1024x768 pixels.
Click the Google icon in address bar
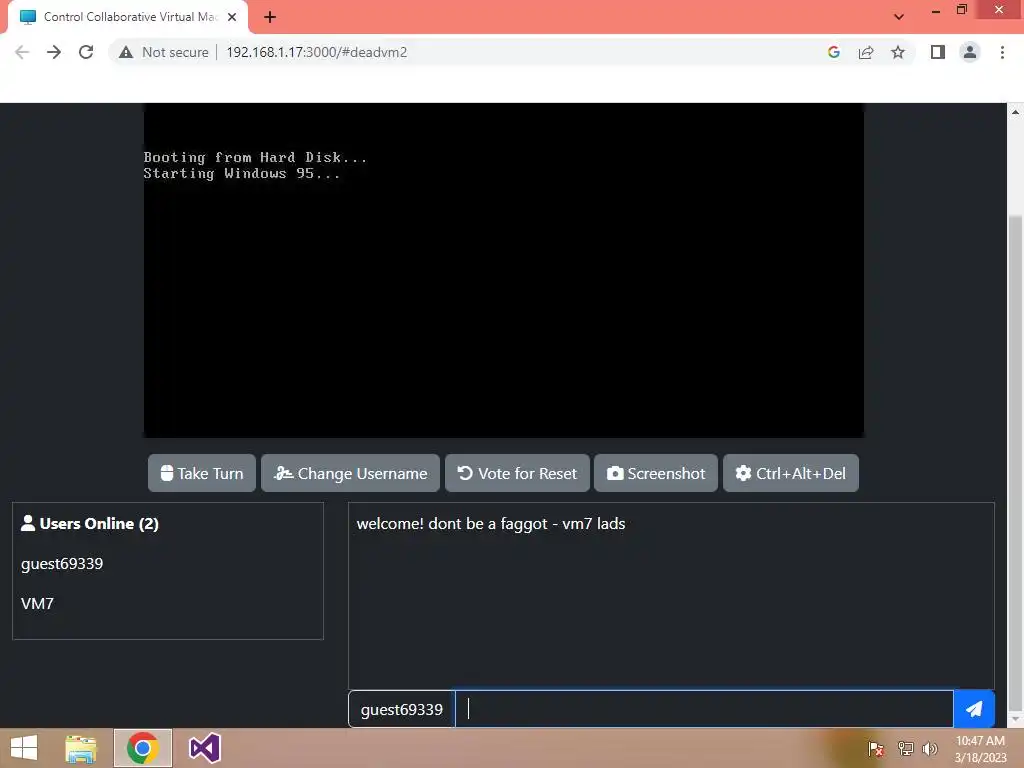833,52
